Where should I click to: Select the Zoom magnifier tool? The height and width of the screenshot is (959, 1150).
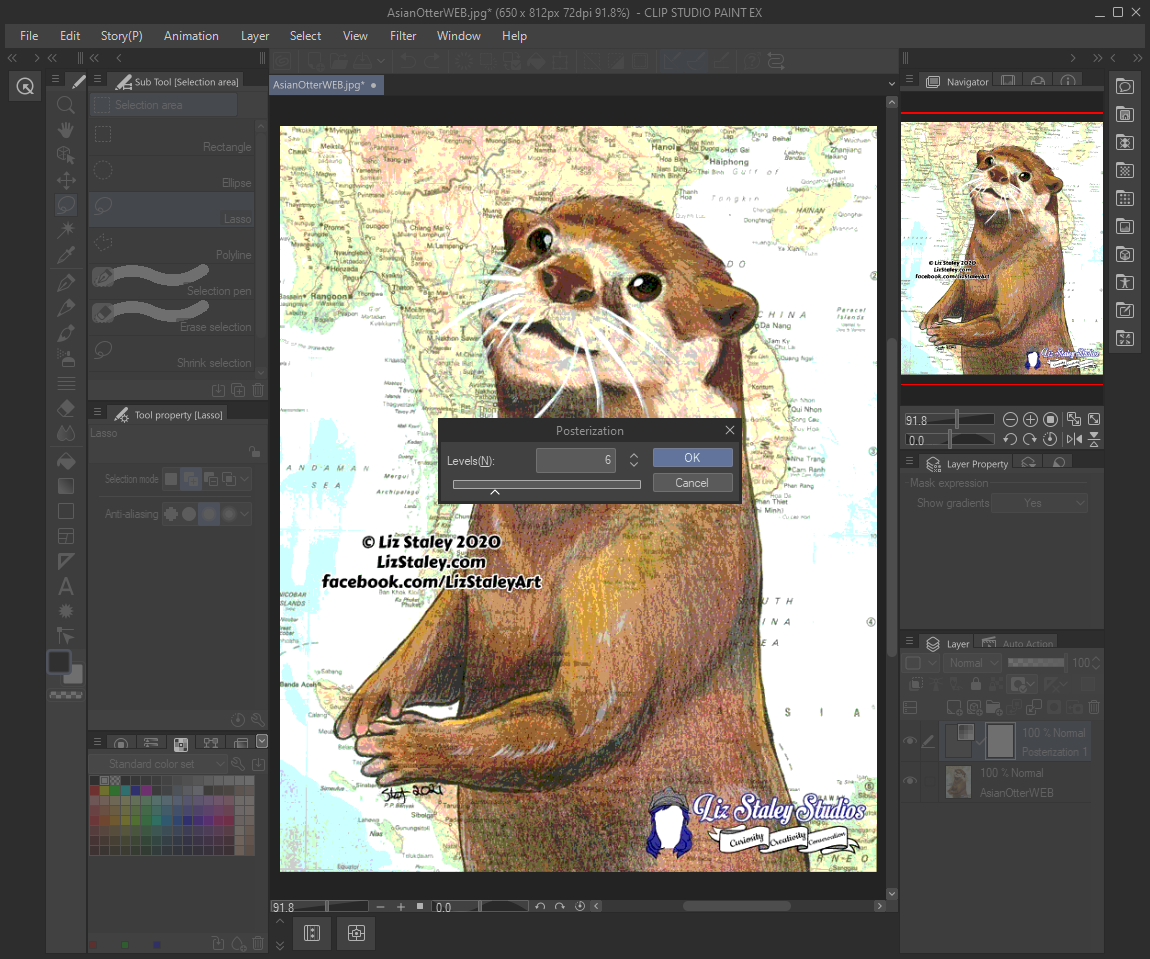pos(66,105)
